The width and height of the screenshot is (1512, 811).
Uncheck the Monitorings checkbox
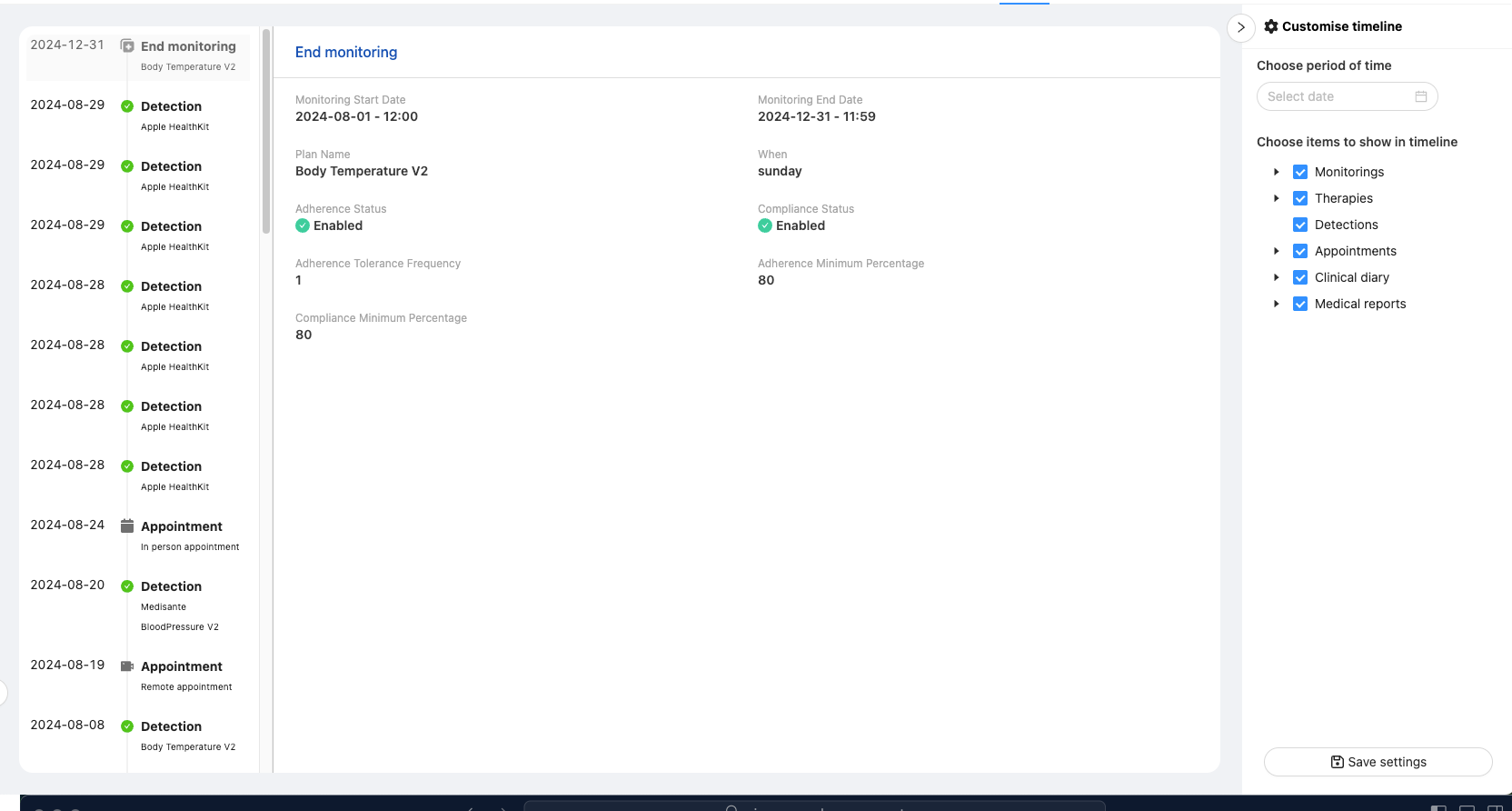(1299, 172)
